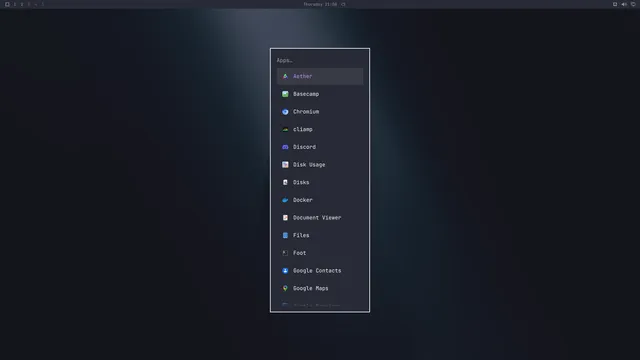640x360 pixels.
Task: Click the launcher icon in top-left bar
Action: (7, 4)
